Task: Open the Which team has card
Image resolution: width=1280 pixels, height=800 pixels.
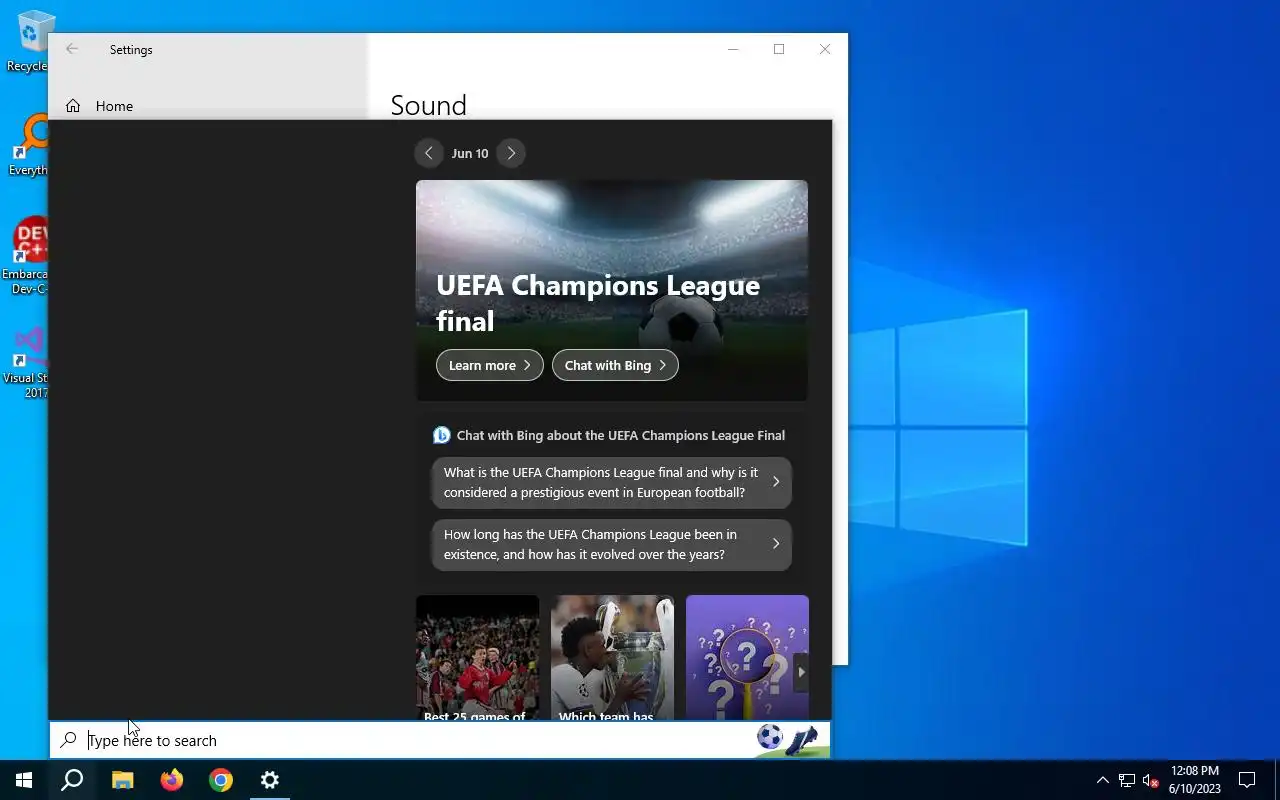Action: [612, 658]
